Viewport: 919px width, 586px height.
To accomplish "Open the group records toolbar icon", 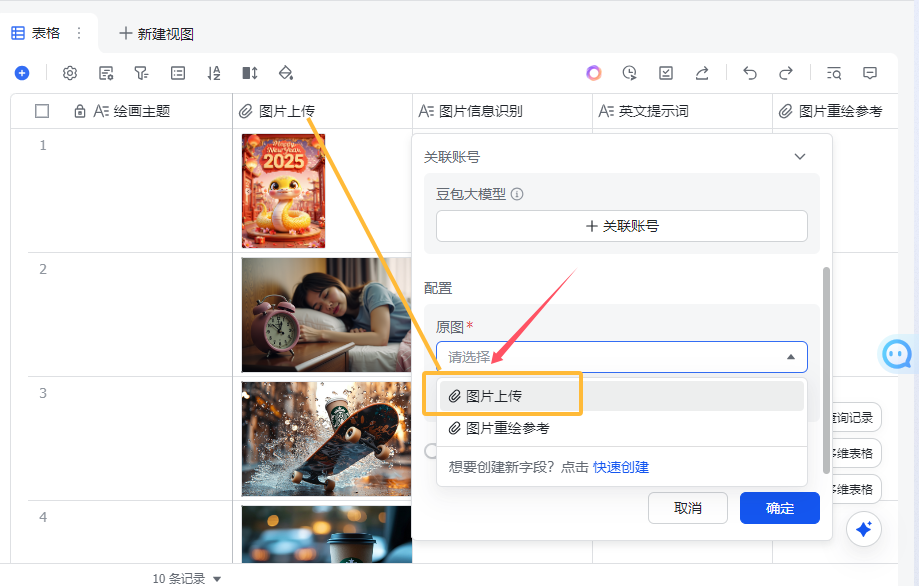I will (106, 73).
